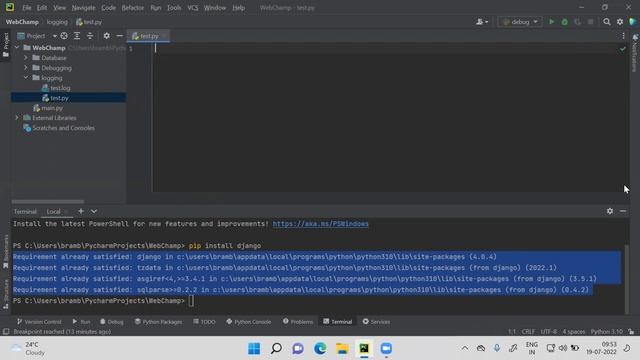Screen dimensions: 640x360
Task: Select opened file target icon in Project panel
Action: (x=64, y=36)
